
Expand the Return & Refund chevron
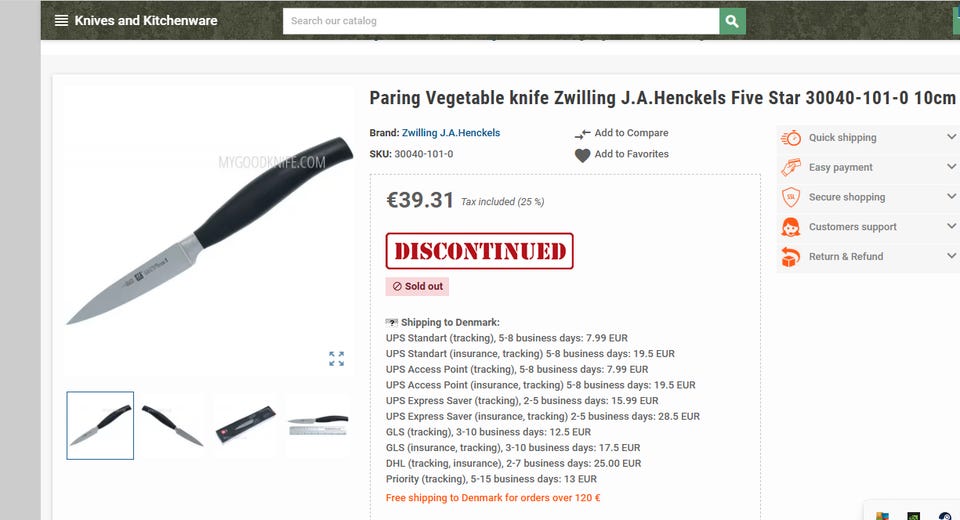coord(951,255)
